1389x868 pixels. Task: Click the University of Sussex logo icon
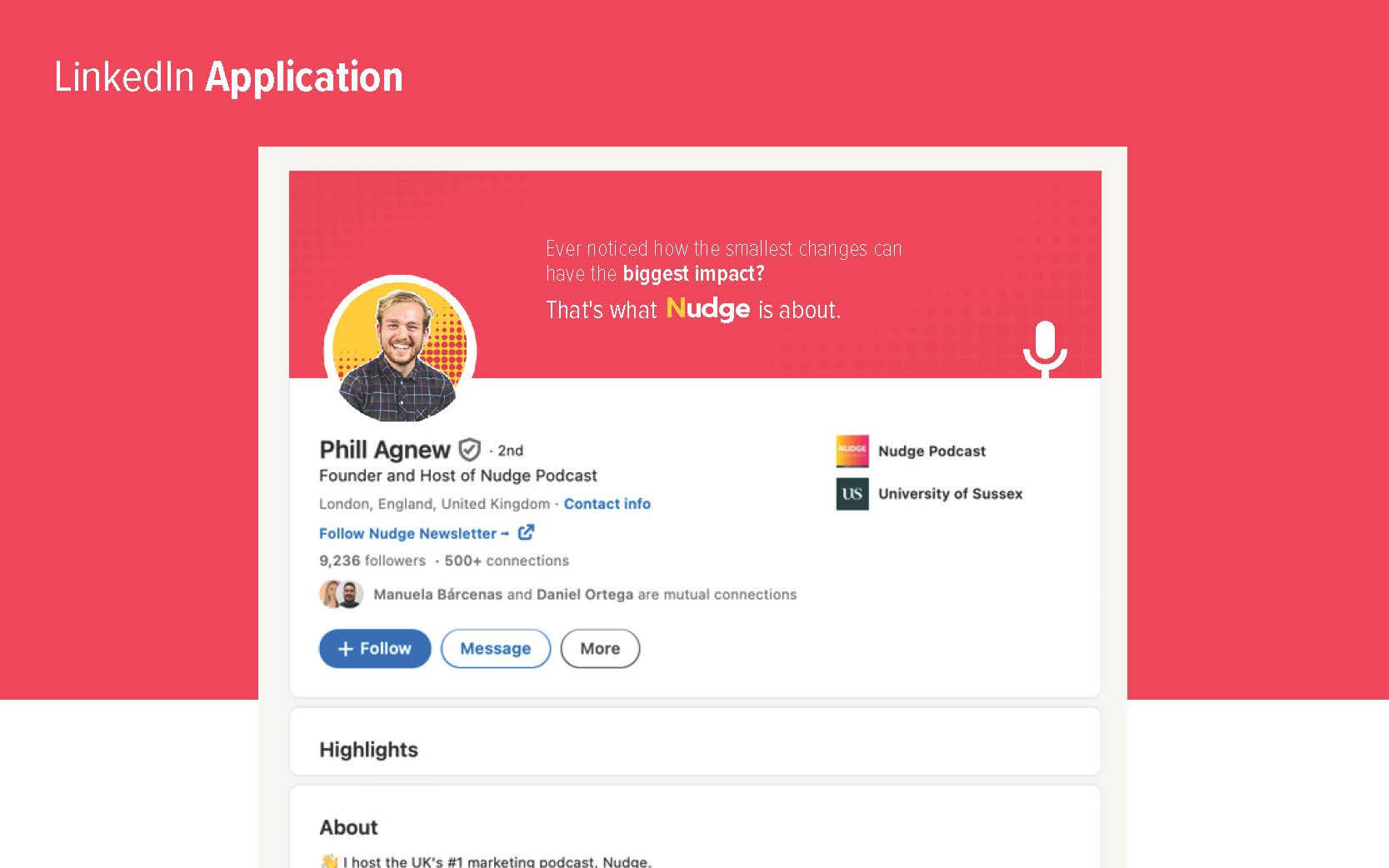pos(852,493)
